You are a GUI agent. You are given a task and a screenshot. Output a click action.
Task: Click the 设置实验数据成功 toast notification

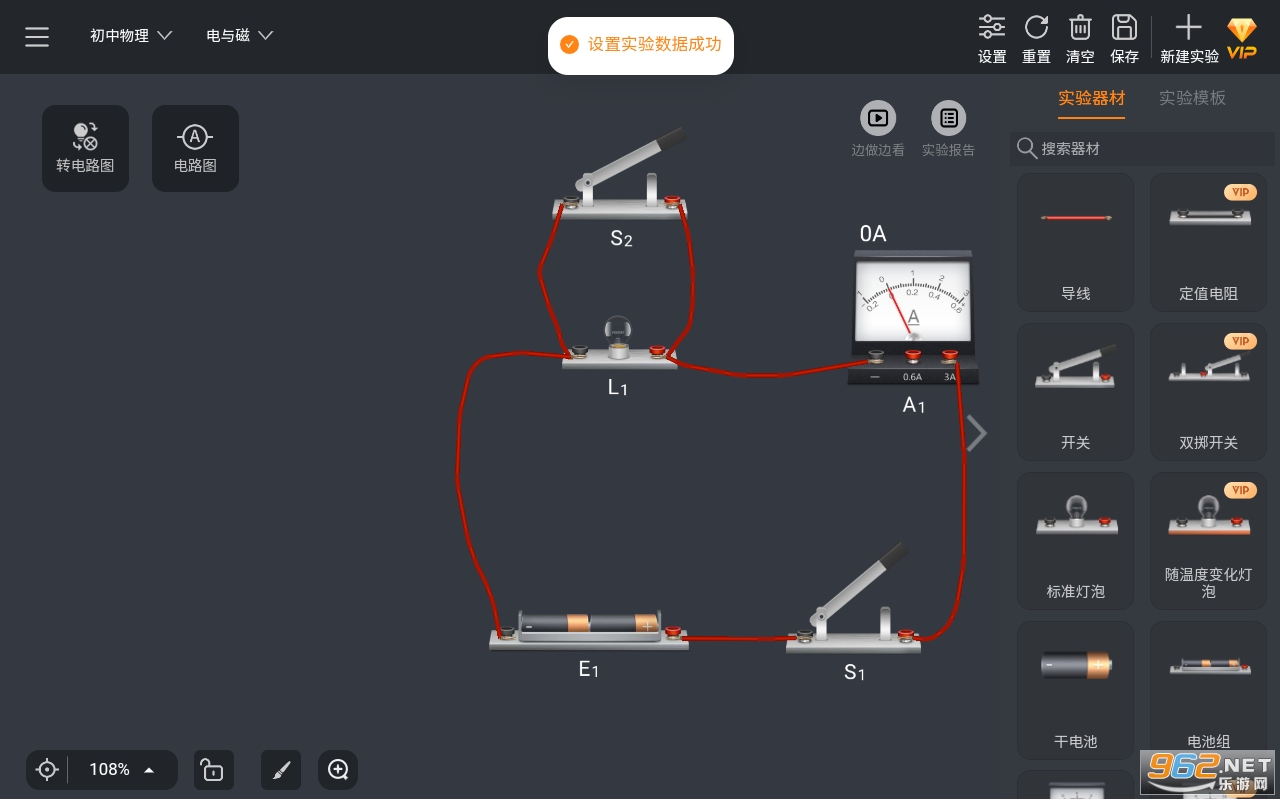tap(641, 44)
